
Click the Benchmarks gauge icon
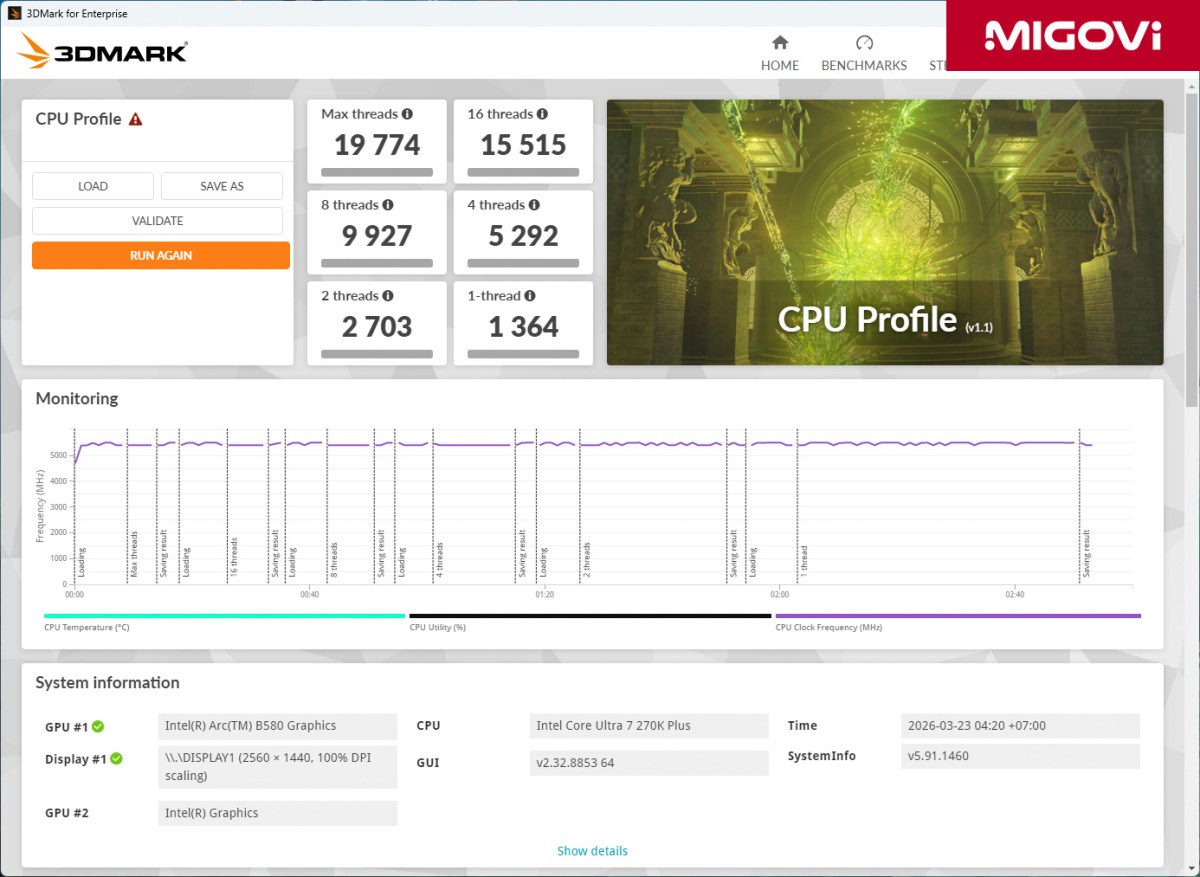[x=863, y=43]
